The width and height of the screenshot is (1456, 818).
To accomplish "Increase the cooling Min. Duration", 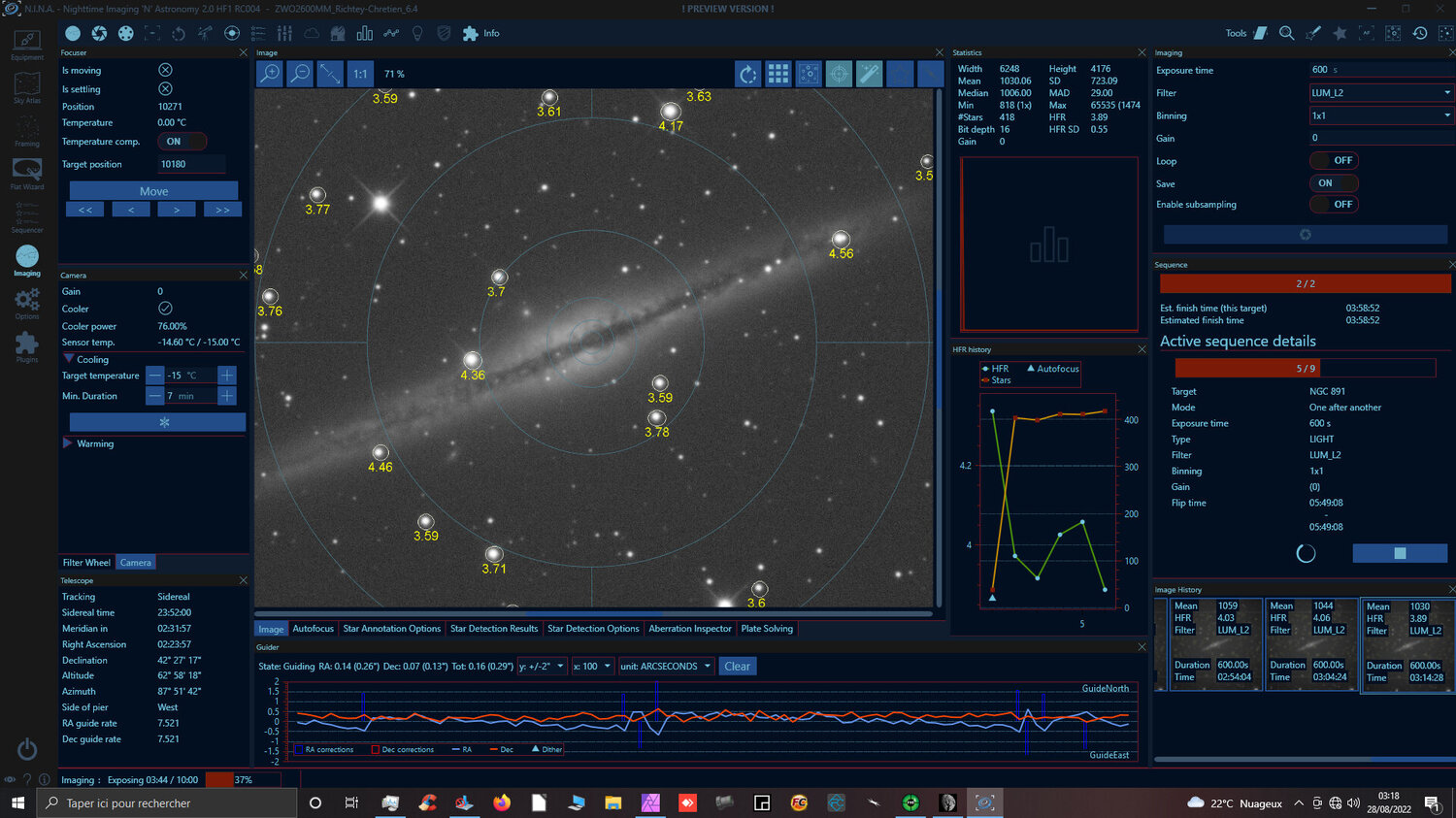I will pos(226,396).
